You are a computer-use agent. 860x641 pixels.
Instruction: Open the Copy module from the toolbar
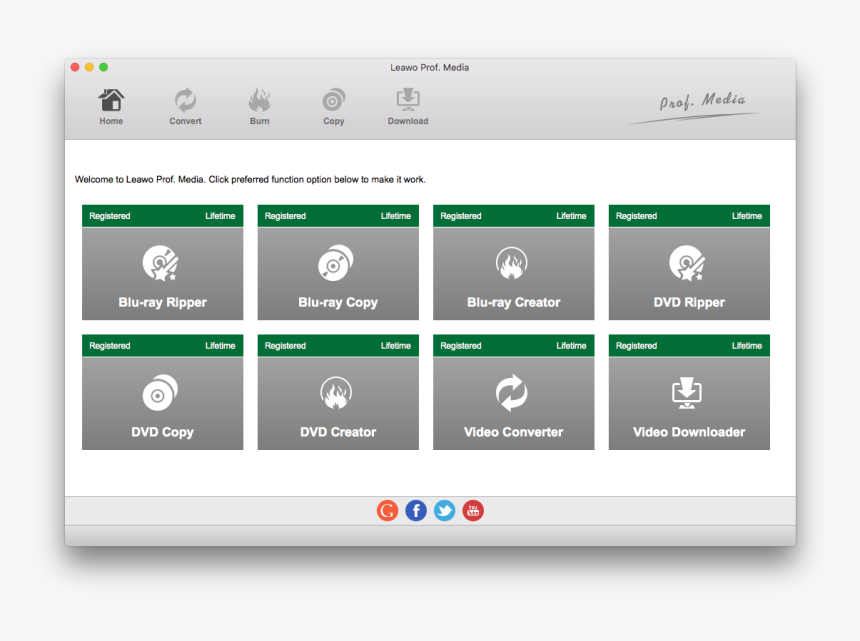tap(333, 107)
